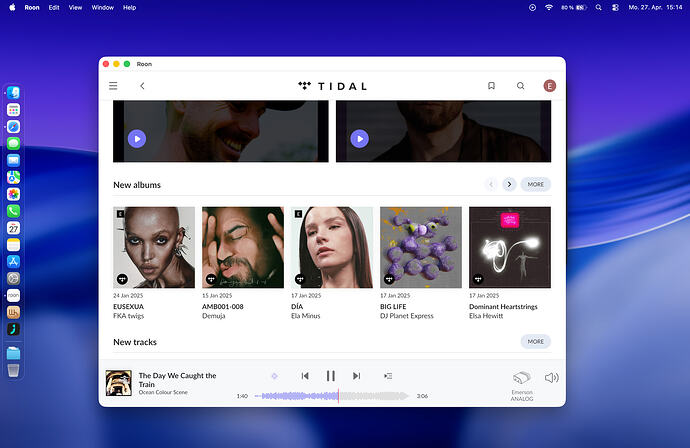
Task: Open the Help menu
Action: click(x=129, y=7)
